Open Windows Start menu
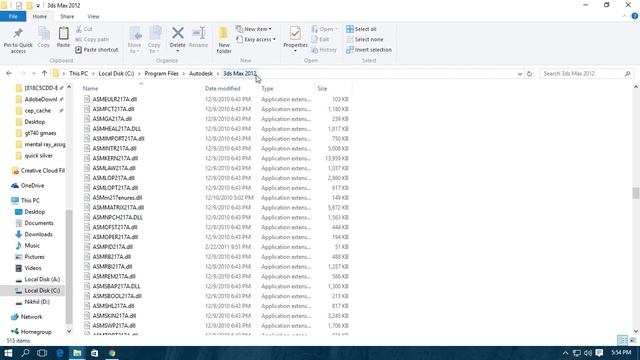640x360 pixels. (8, 353)
